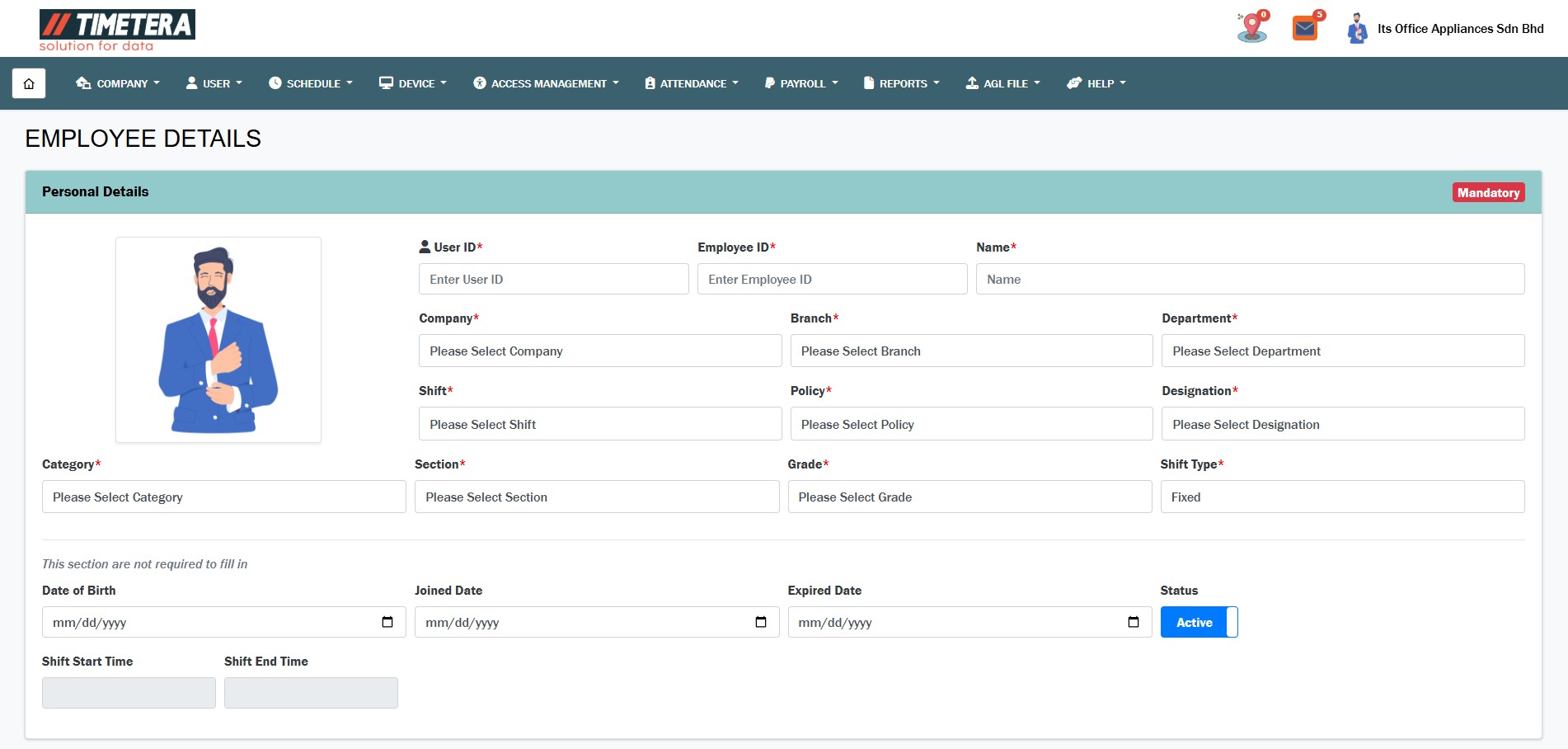Click the red Mandatory badge

tap(1488, 192)
